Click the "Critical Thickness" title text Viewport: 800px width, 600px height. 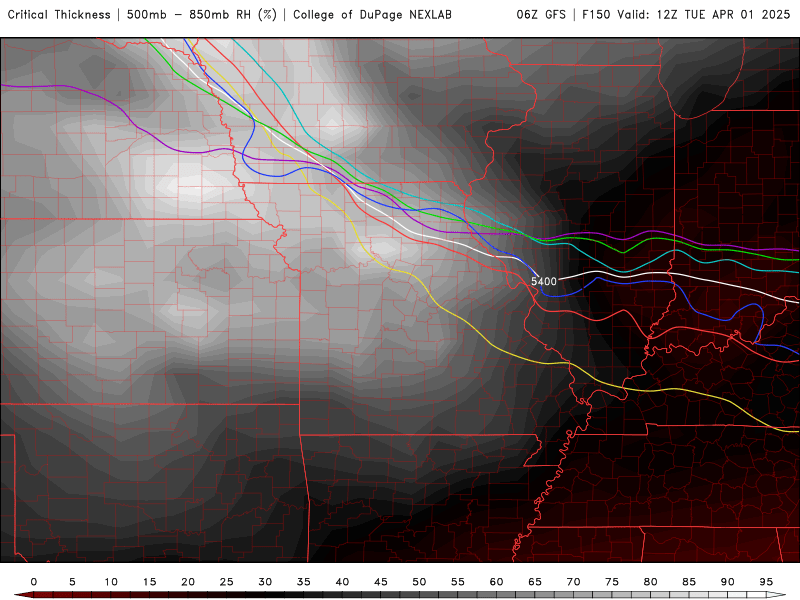(59, 15)
